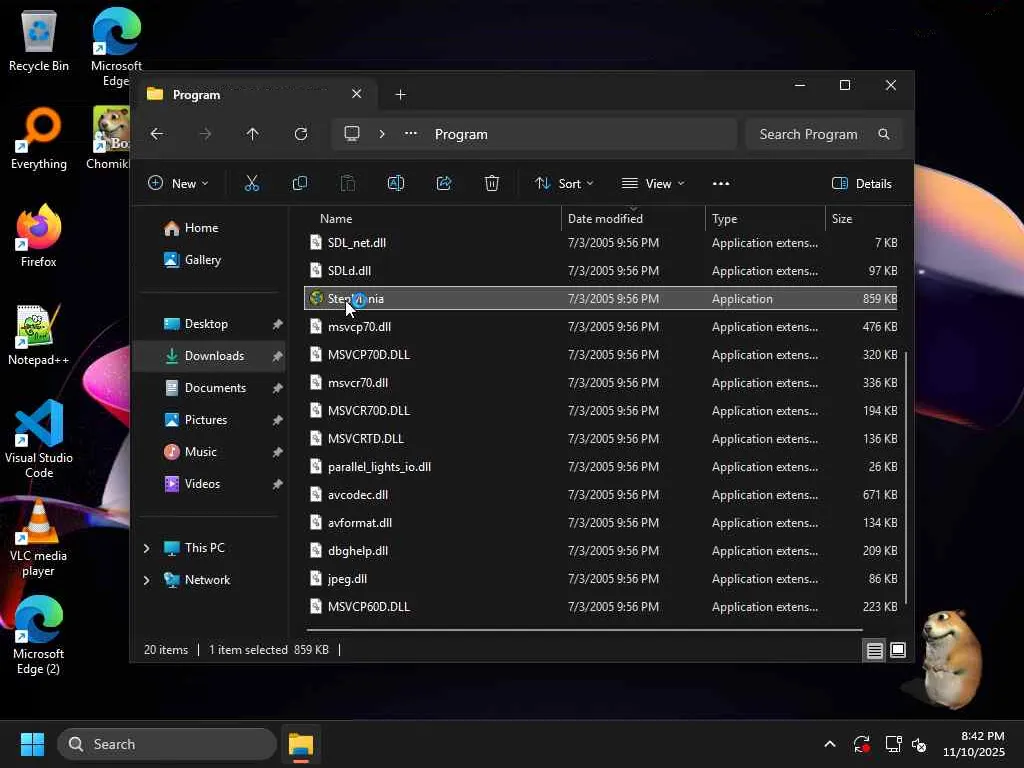Expand the Network tree node

click(147, 580)
